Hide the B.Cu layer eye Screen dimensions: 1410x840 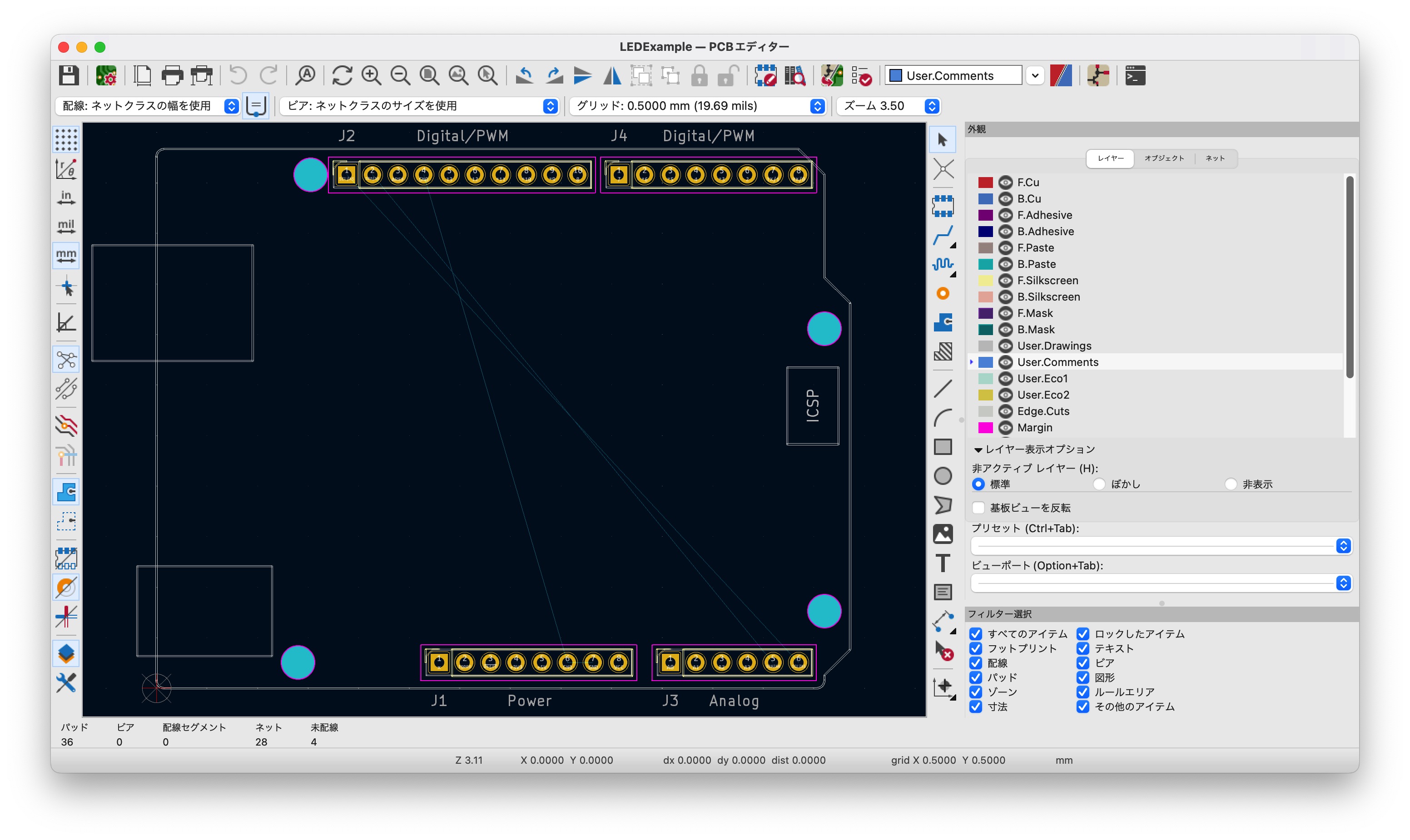1005,199
